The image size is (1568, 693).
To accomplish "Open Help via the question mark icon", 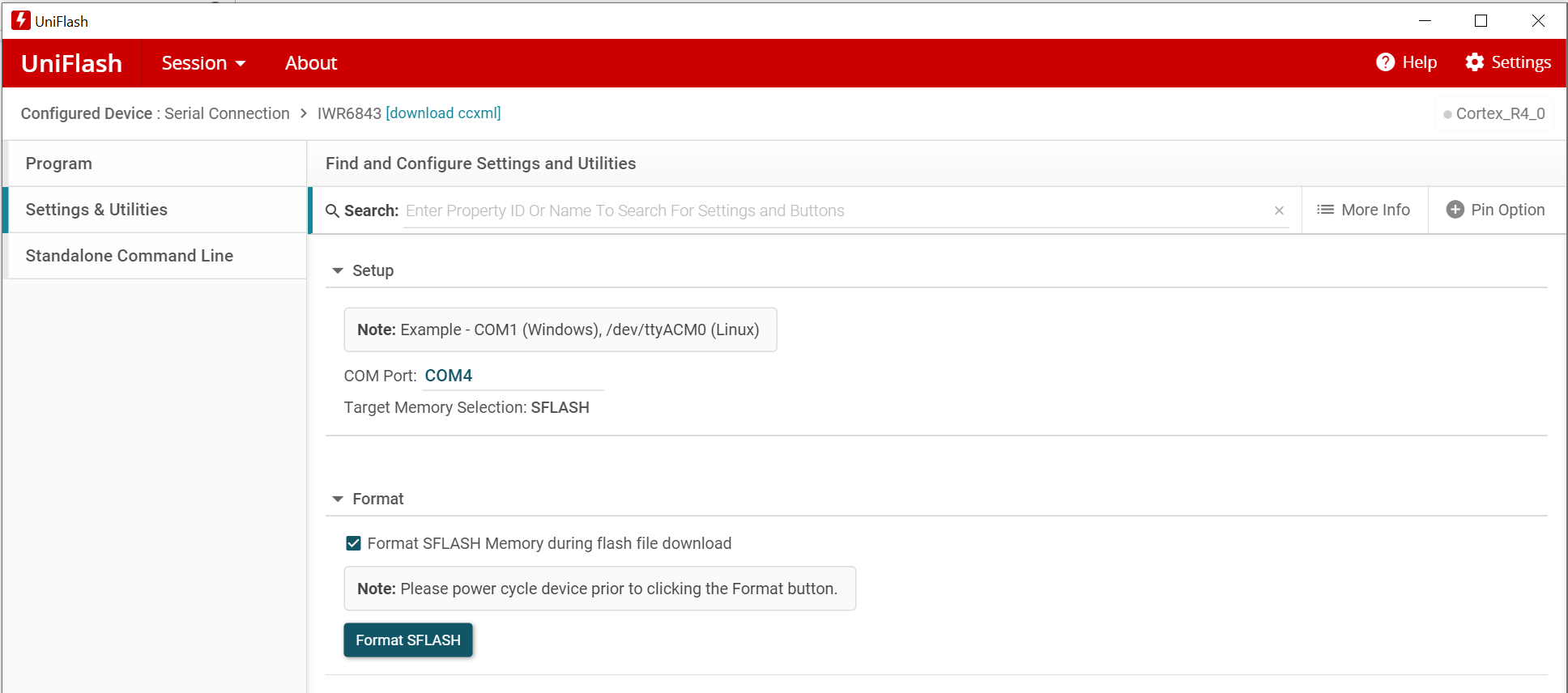I will tap(1386, 62).
